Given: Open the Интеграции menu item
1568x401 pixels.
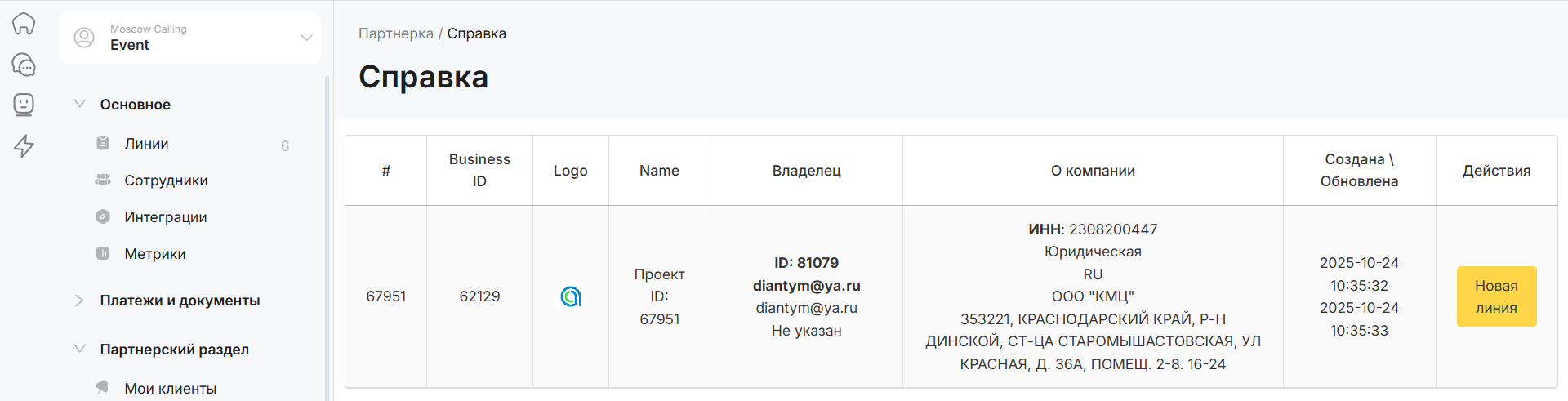Looking at the screenshot, I should tap(166, 217).
